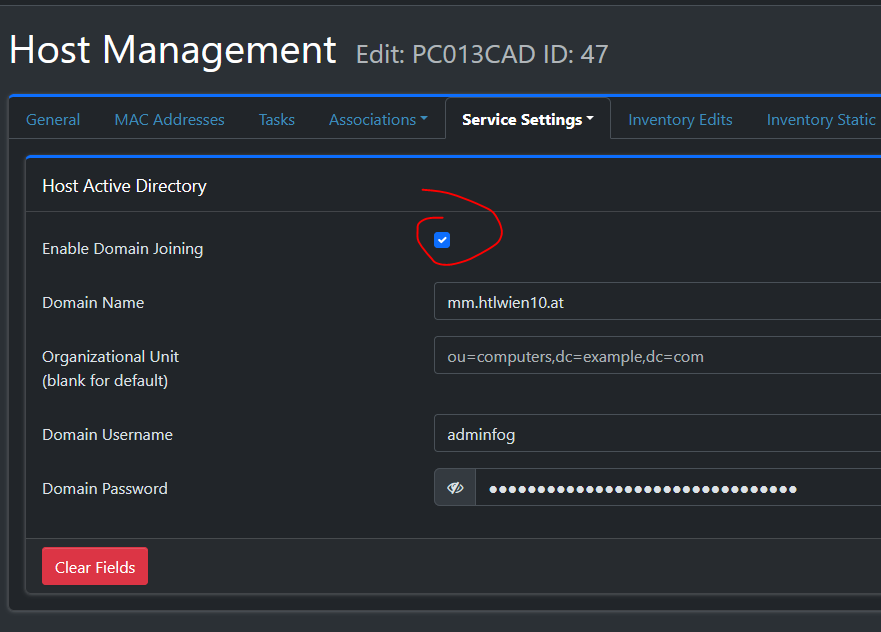Select the Domain Username field with adminfog

point(657,434)
